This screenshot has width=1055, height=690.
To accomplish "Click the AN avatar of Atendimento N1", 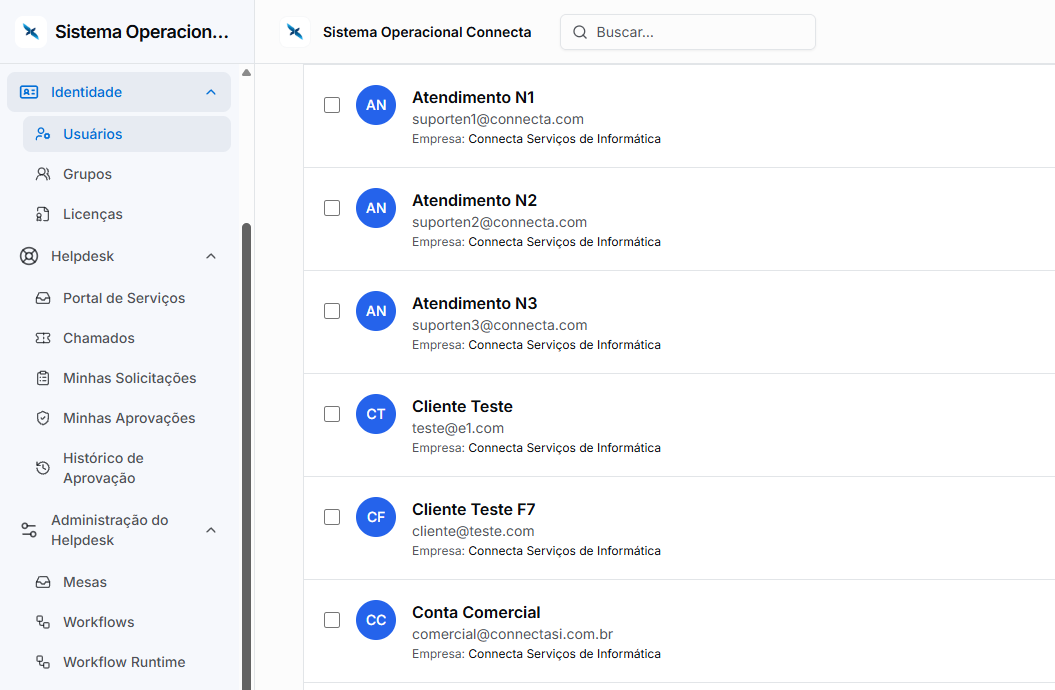I will tap(376, 105).
